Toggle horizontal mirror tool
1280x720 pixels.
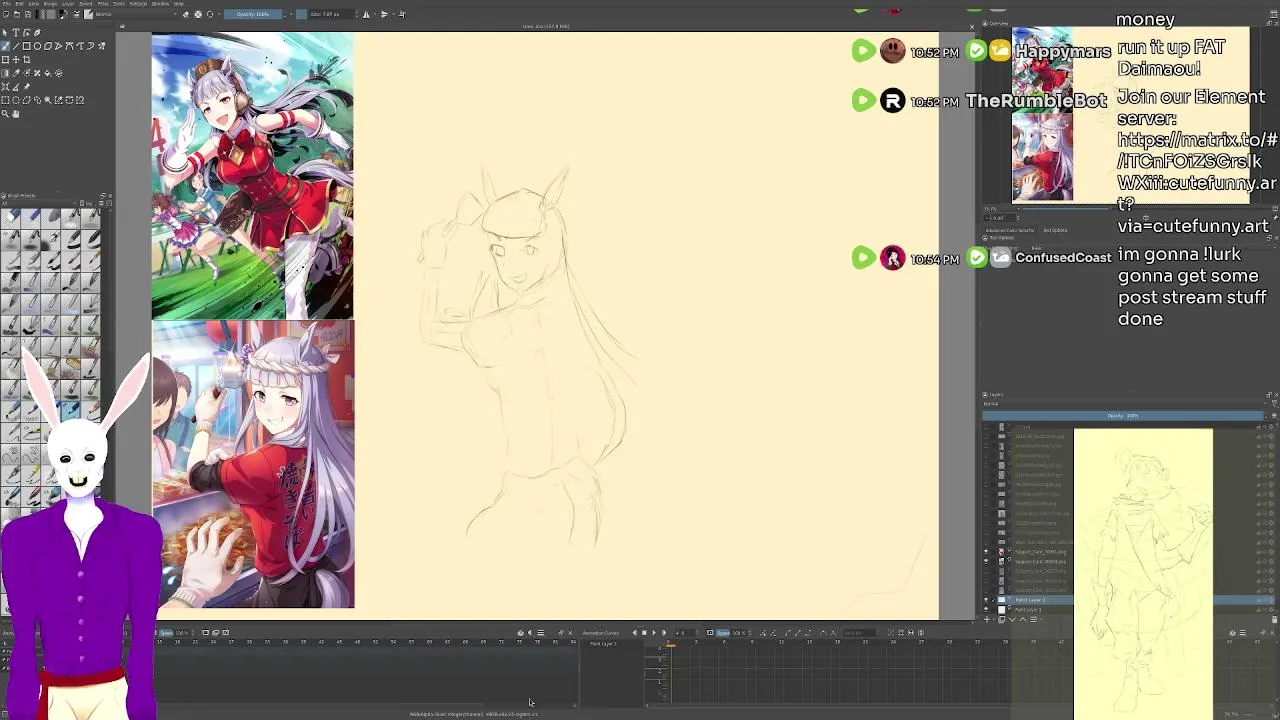pyautogui.click(x=366, y=14)
